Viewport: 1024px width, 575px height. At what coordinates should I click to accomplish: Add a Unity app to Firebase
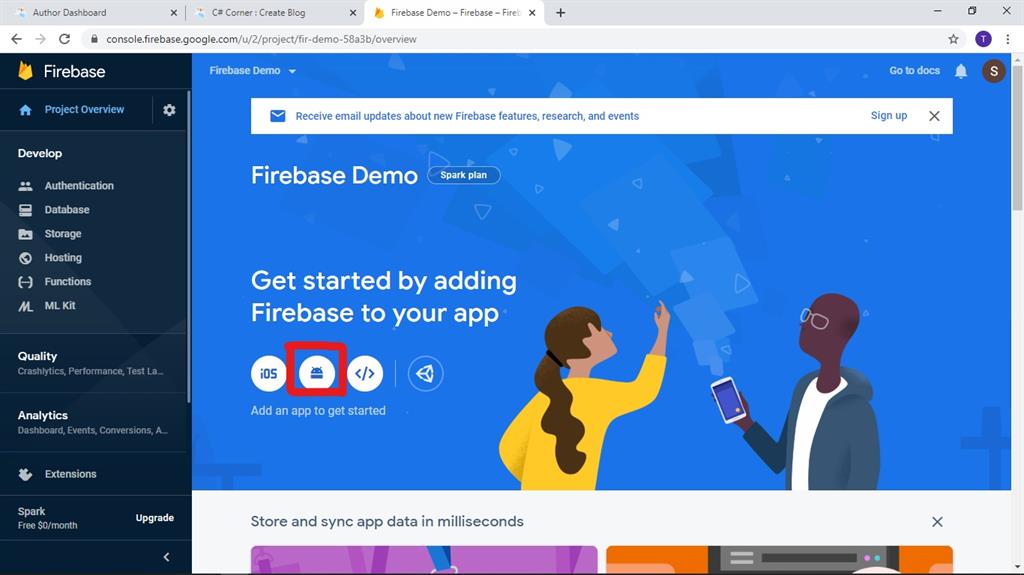(425, 374)
